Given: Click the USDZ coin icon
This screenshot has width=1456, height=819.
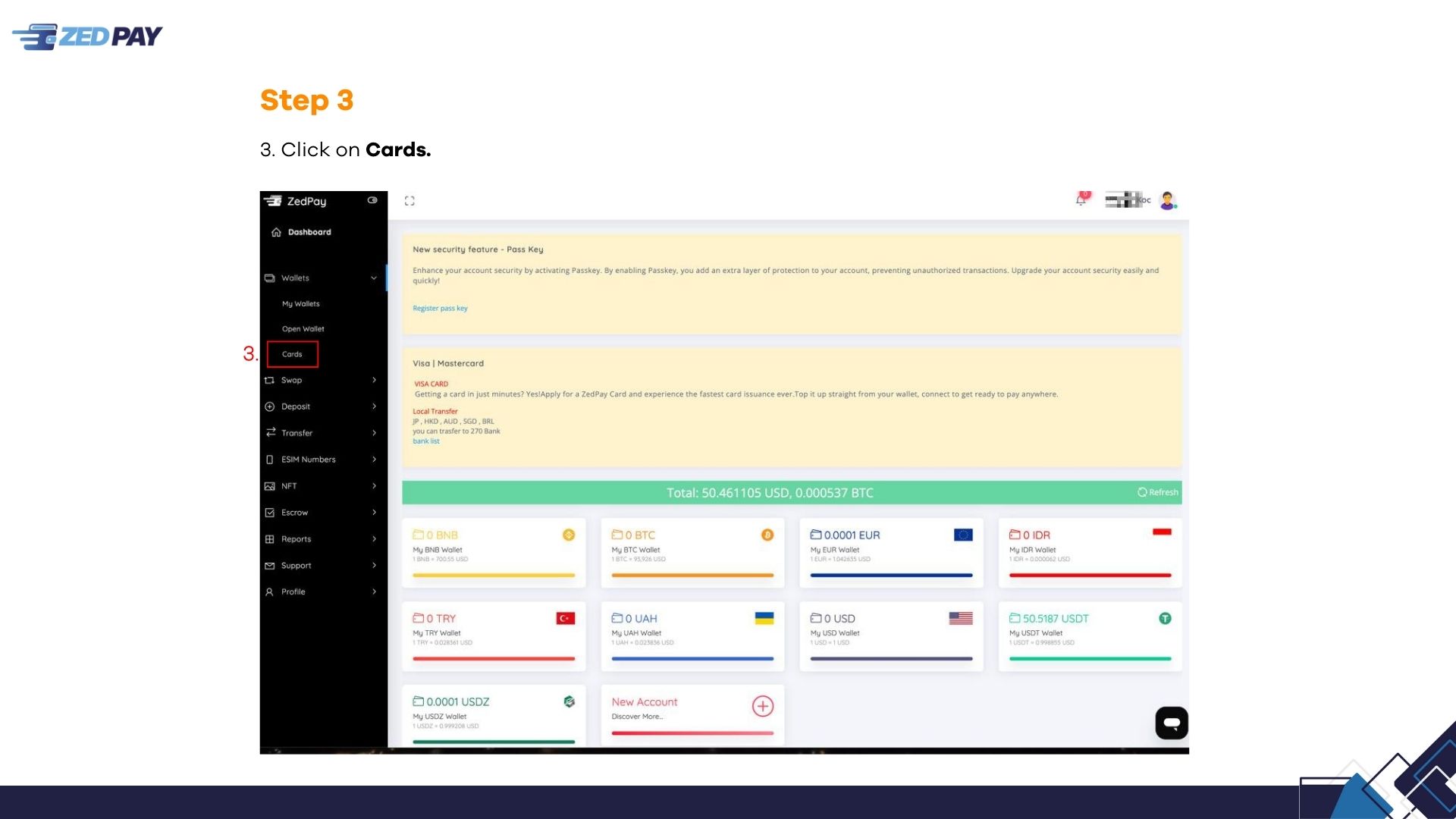Looking at the screenshot, I should (x=570, y=702).
